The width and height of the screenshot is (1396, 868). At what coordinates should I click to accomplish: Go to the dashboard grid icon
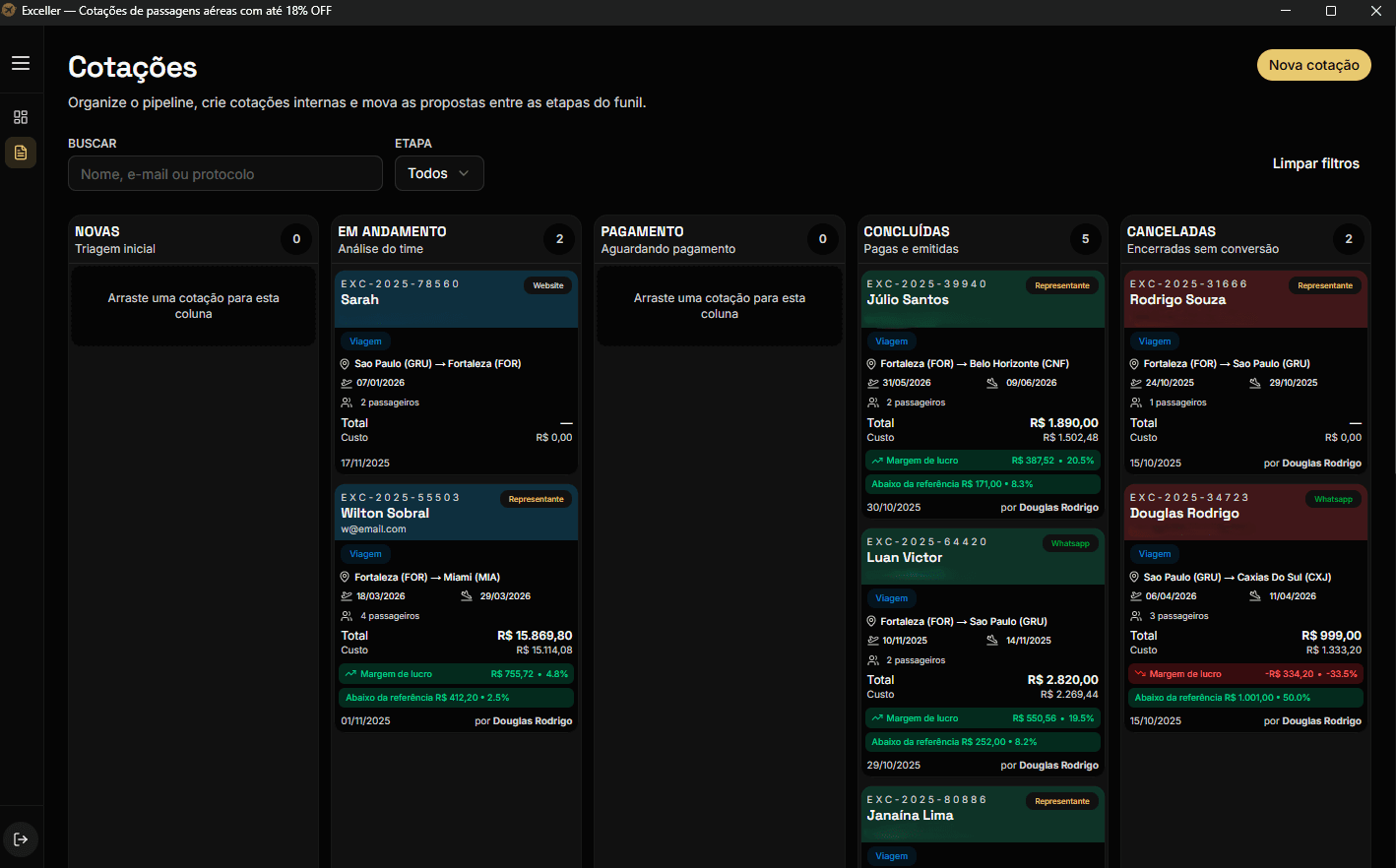click(21, 117)
